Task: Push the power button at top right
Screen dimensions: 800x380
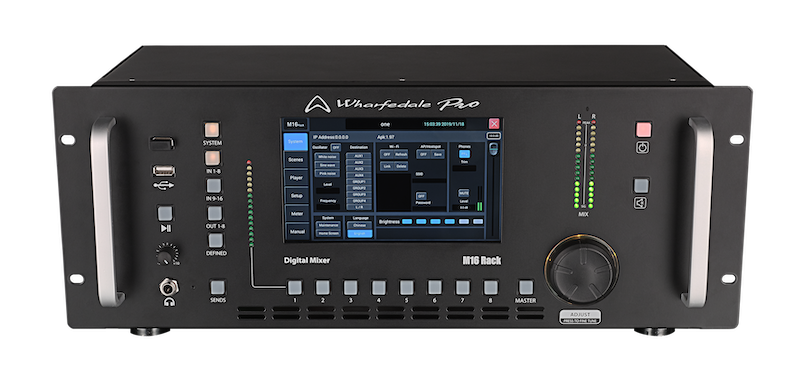Action: click(x=643, y=130)
